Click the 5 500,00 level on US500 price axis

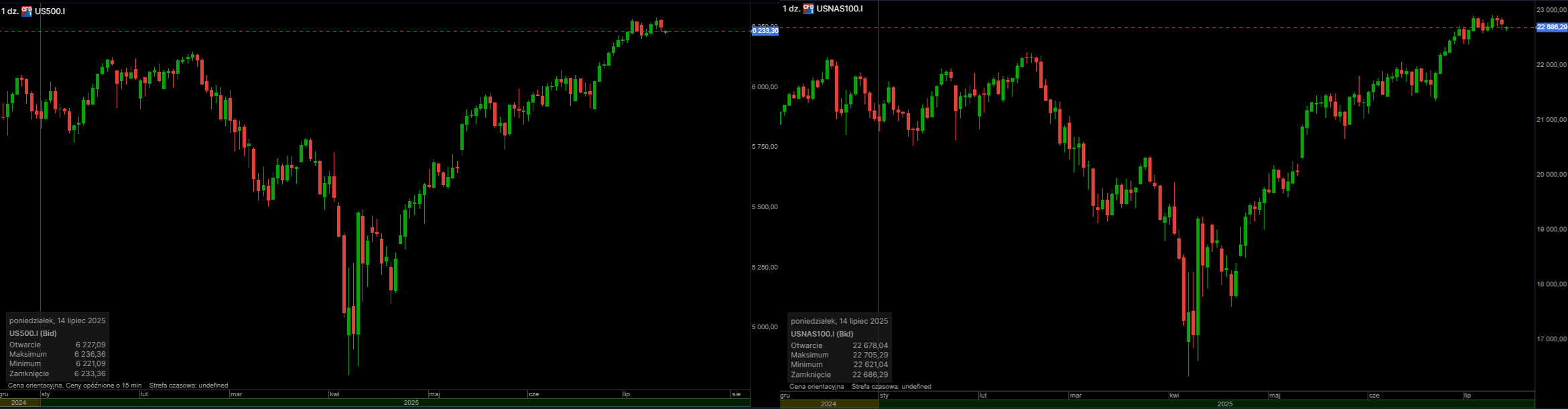click(765, 207)
